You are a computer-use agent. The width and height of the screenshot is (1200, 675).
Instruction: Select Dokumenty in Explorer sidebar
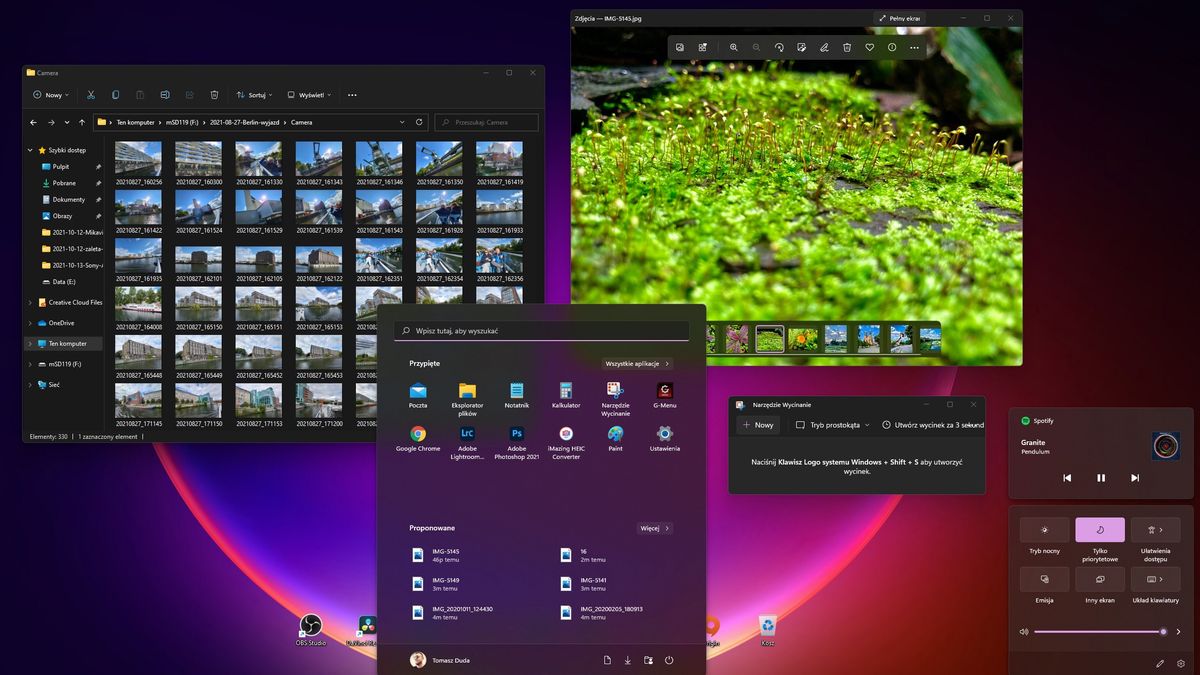tap(68, 199)
